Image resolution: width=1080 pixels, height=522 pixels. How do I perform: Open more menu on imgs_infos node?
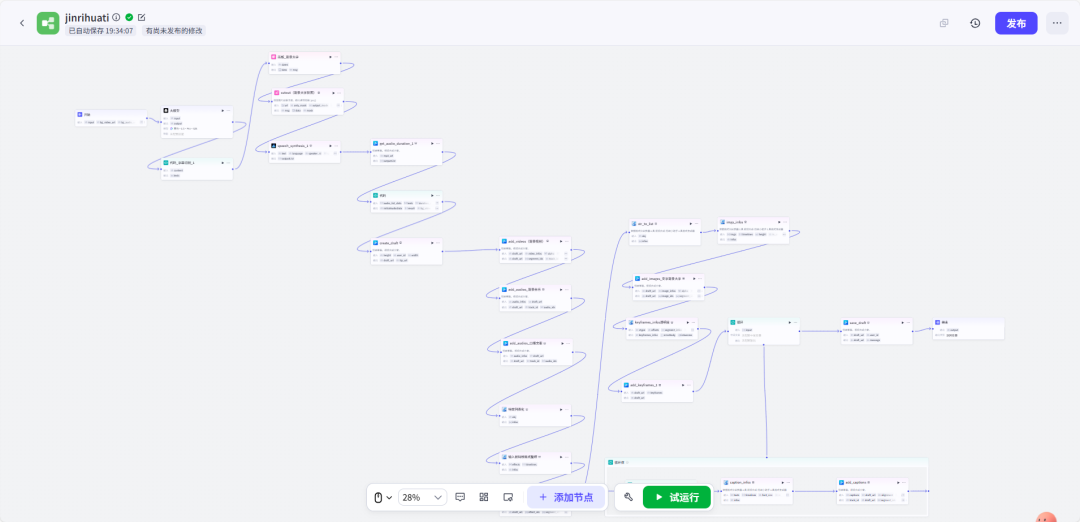(x=785, y=222)
